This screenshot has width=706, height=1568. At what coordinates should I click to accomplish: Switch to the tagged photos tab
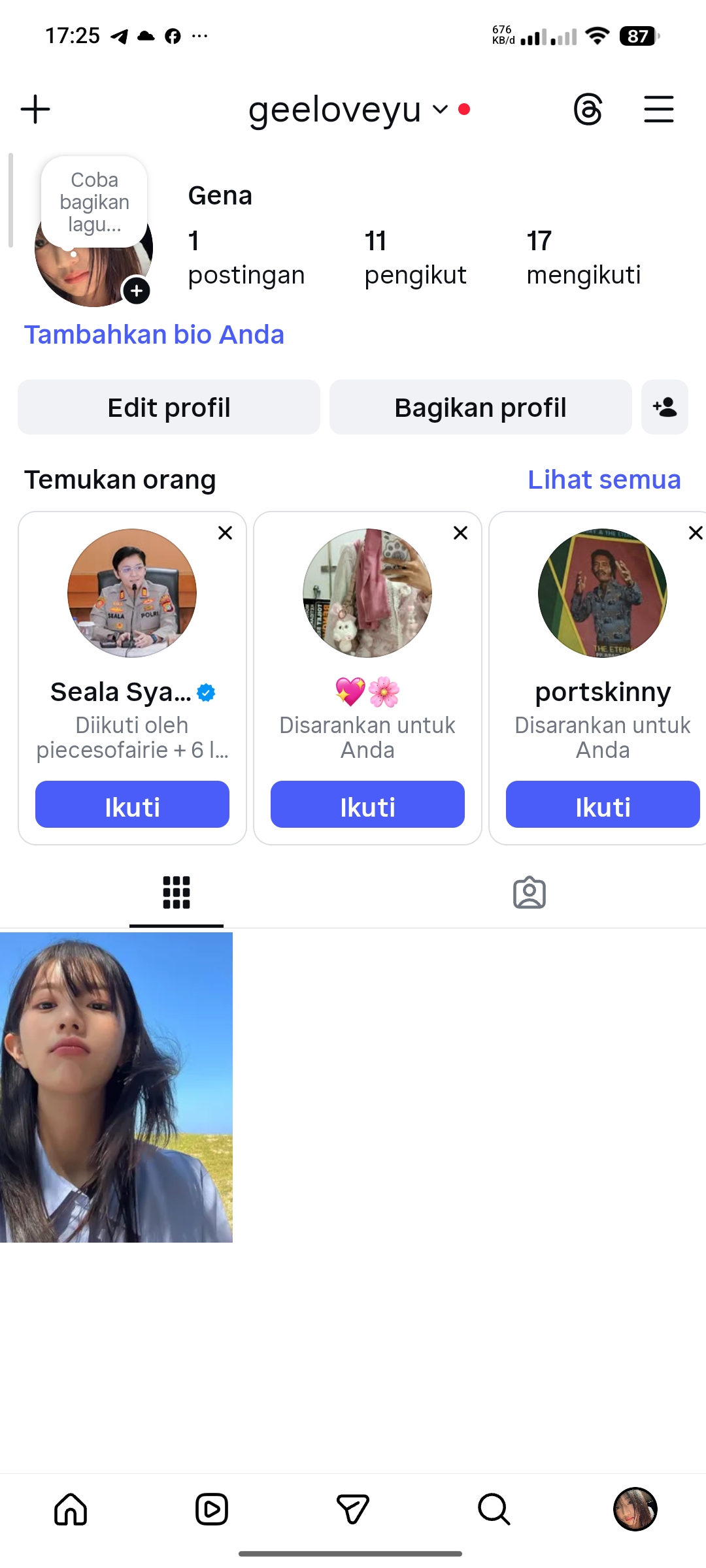[529, 892]
